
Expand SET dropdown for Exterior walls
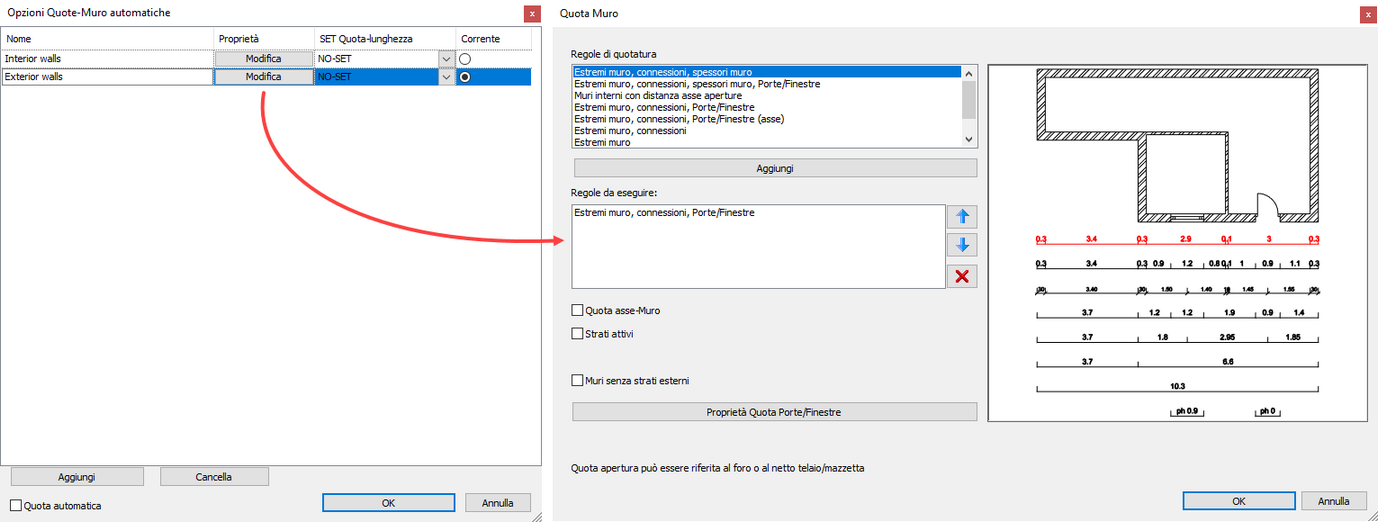(446, 77)
